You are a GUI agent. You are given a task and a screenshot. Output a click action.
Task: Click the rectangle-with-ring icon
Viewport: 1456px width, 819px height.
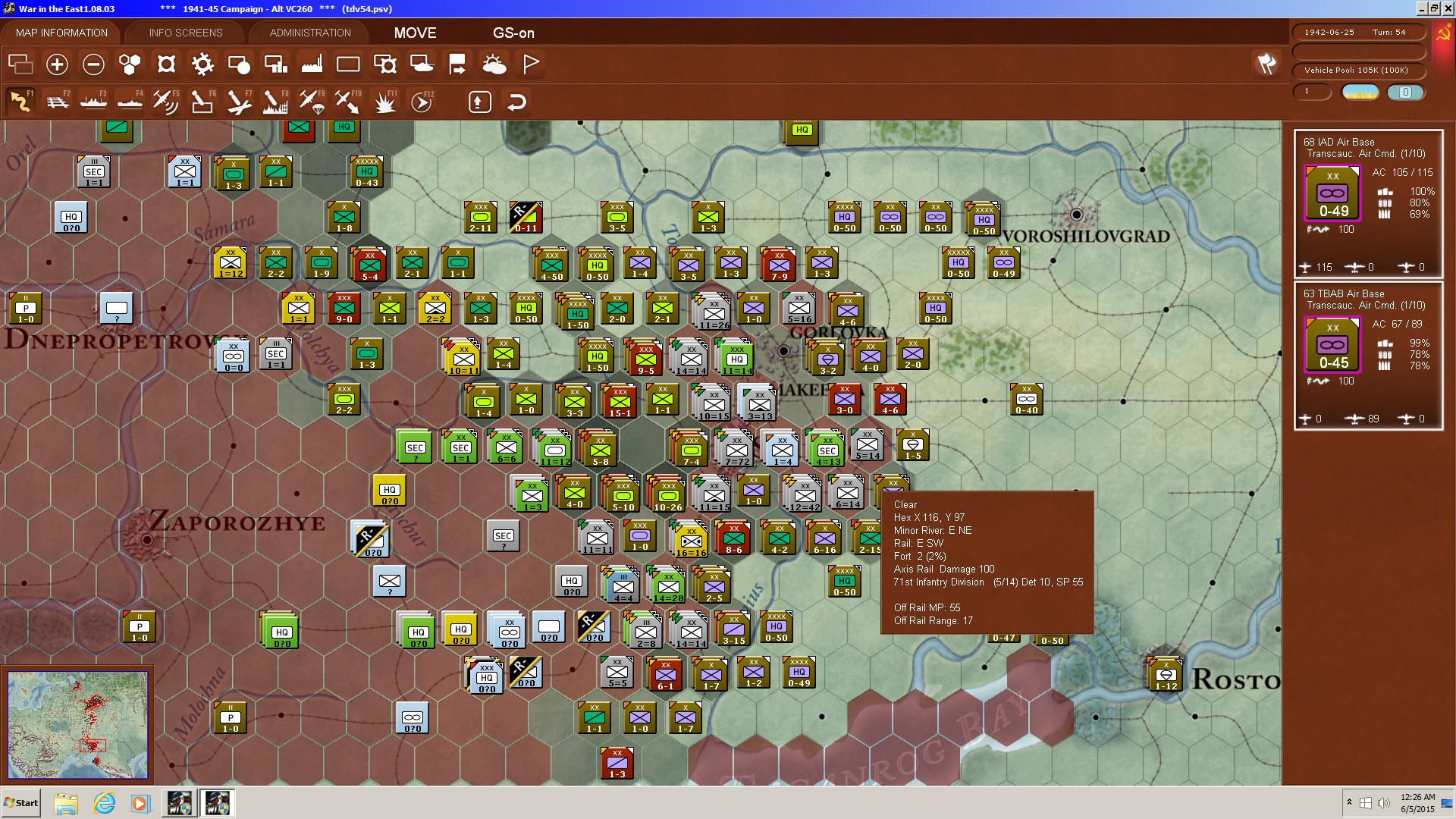click(384, 64)
